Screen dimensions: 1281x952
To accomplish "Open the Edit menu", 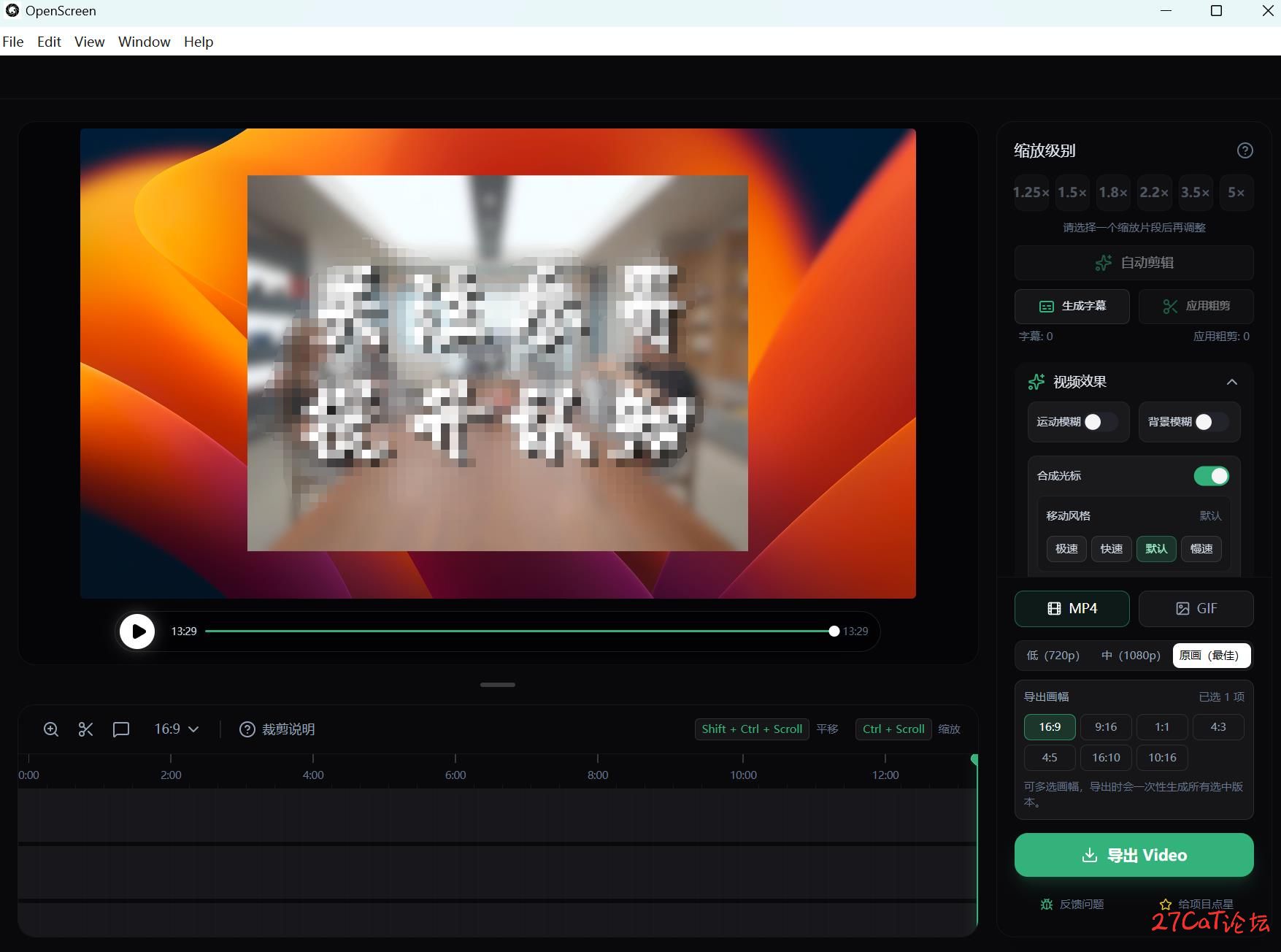I will pos(49,42).
